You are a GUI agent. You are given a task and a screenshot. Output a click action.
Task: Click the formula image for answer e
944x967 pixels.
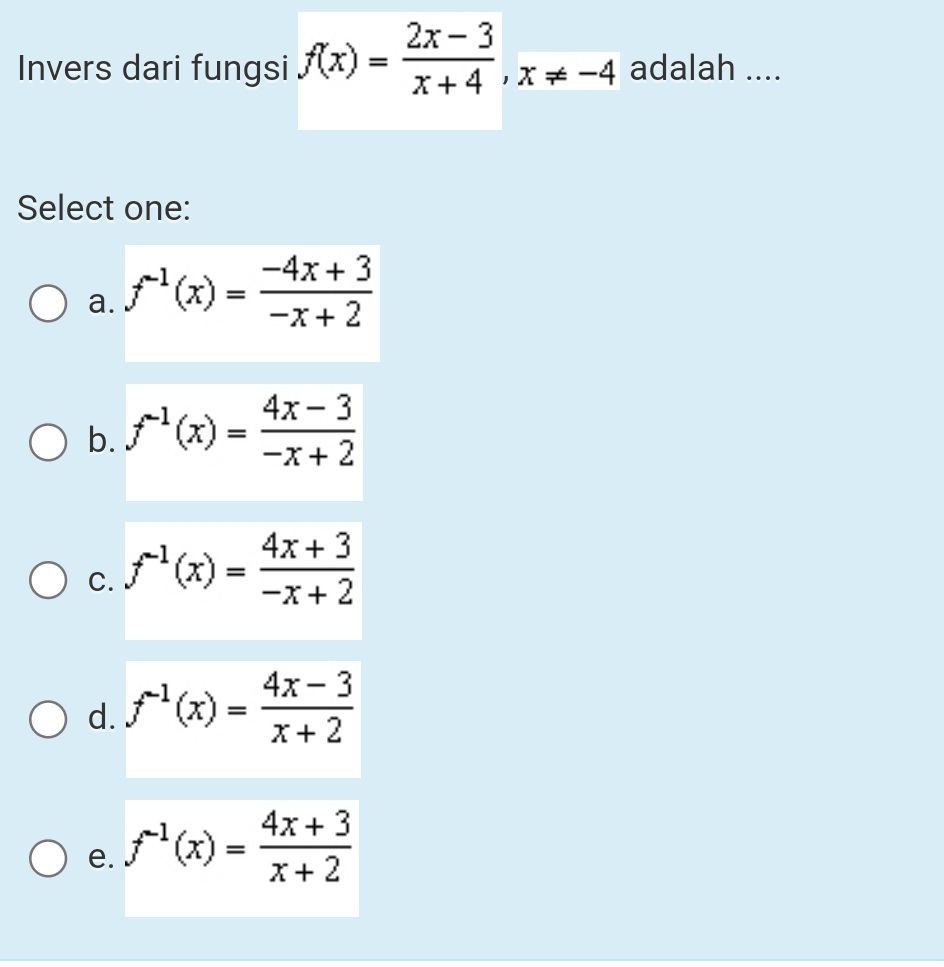click(240, 855)
